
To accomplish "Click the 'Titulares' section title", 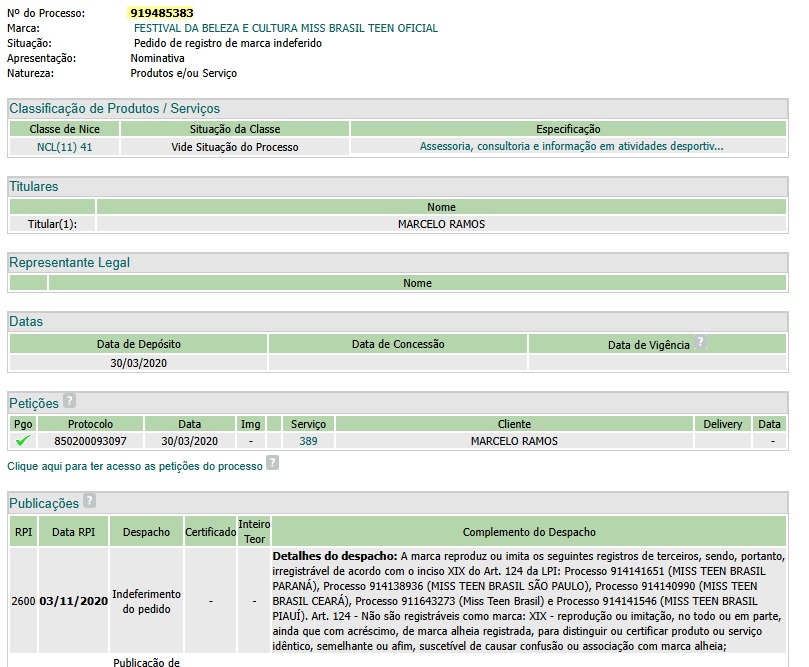I will point(34,187).
